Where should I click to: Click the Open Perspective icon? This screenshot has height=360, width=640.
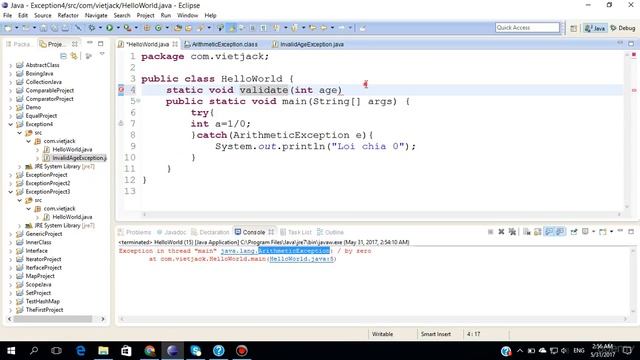point(573,28)
